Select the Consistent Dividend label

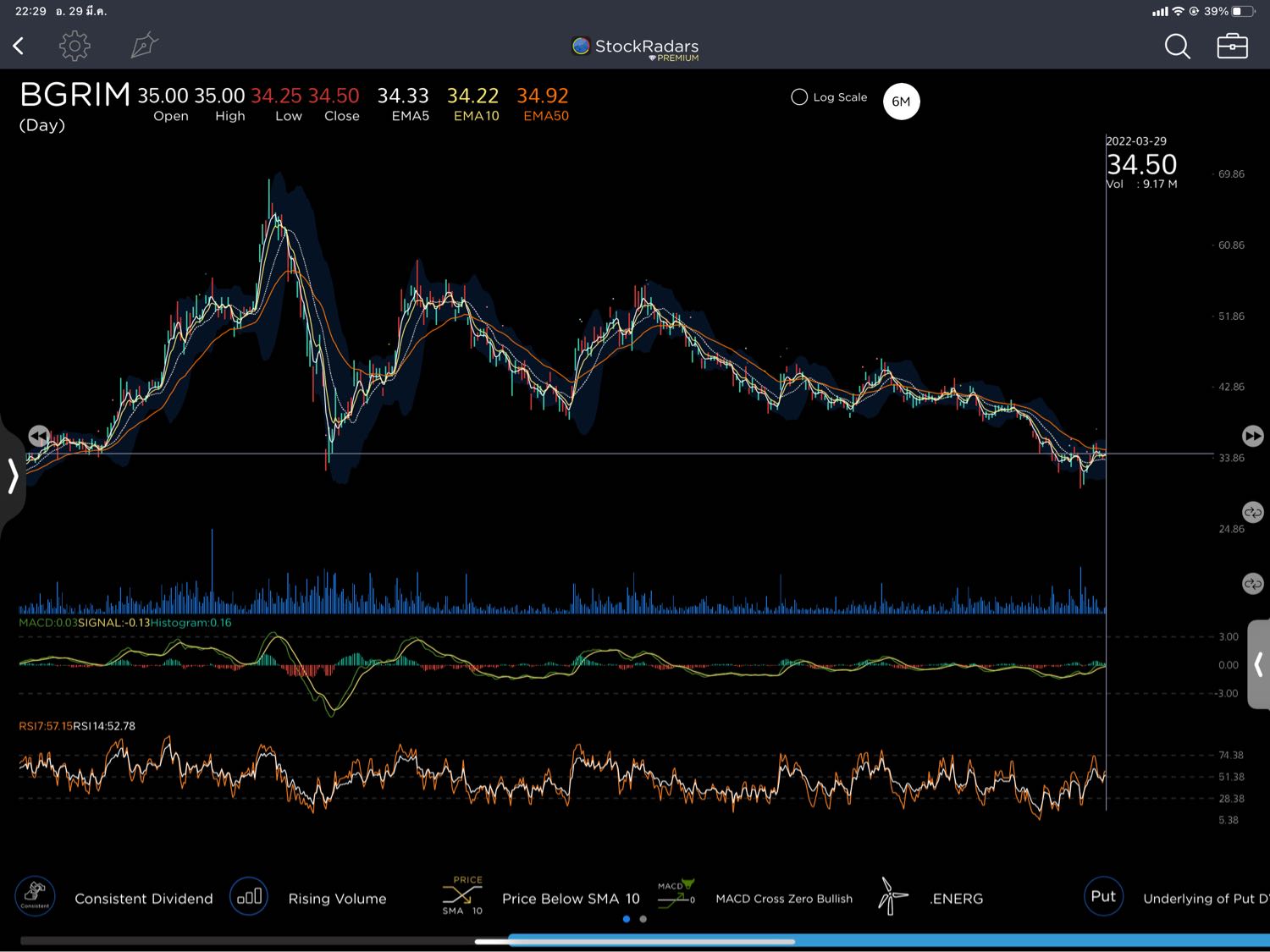144,899
